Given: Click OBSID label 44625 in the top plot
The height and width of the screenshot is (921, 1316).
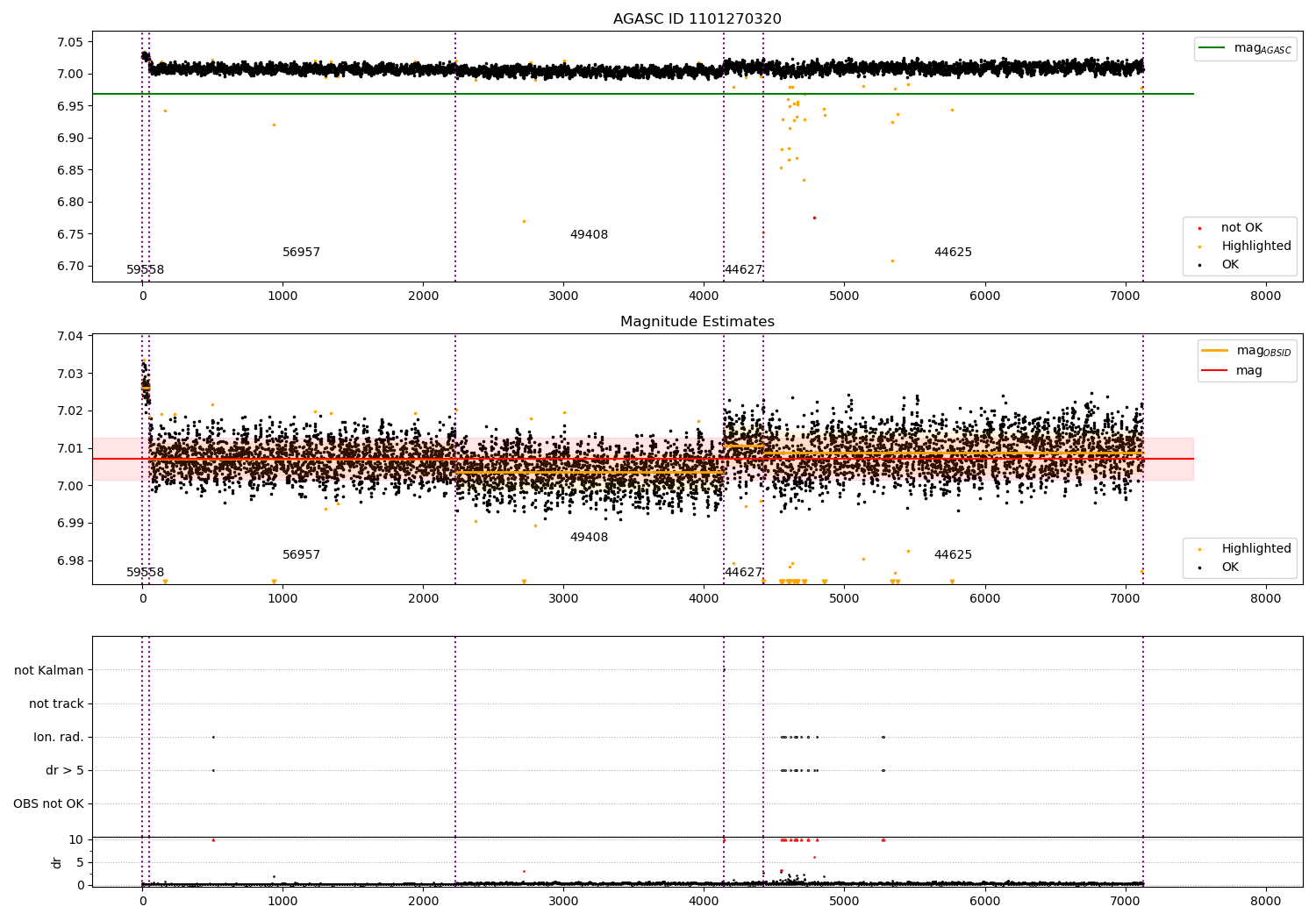Looking at the screenshot, I should pyautogui.click(x=953, y=253).
